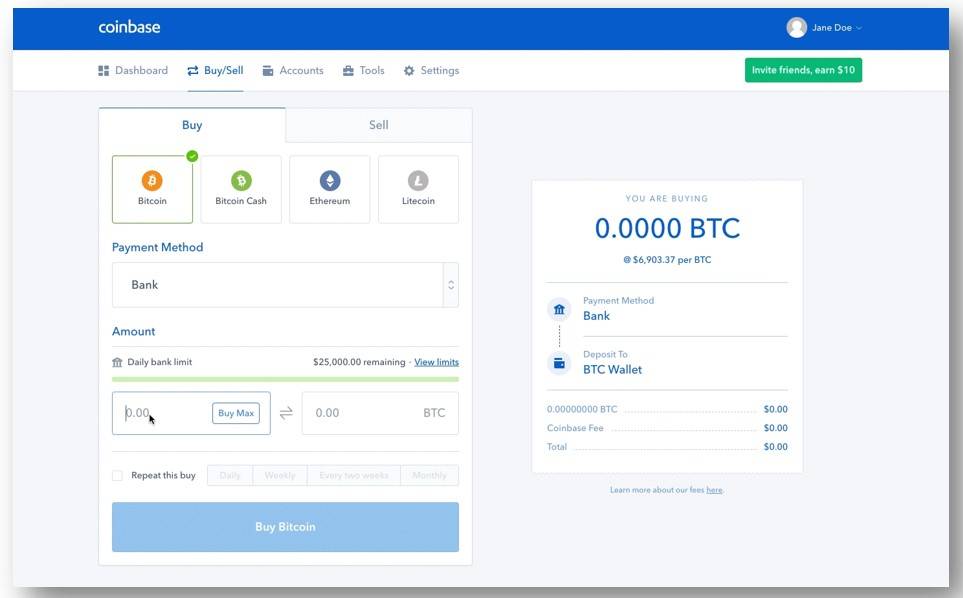Select the Bitcoin currency icon
963x598 pixels.
tap(152, 181)
